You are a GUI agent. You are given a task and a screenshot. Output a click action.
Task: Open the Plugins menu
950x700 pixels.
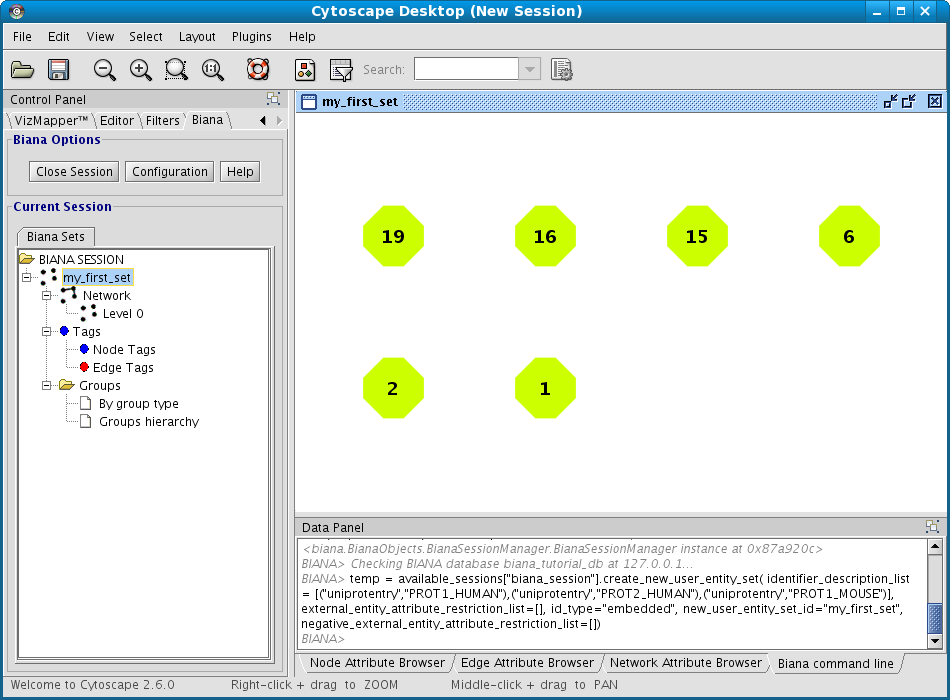251,37
